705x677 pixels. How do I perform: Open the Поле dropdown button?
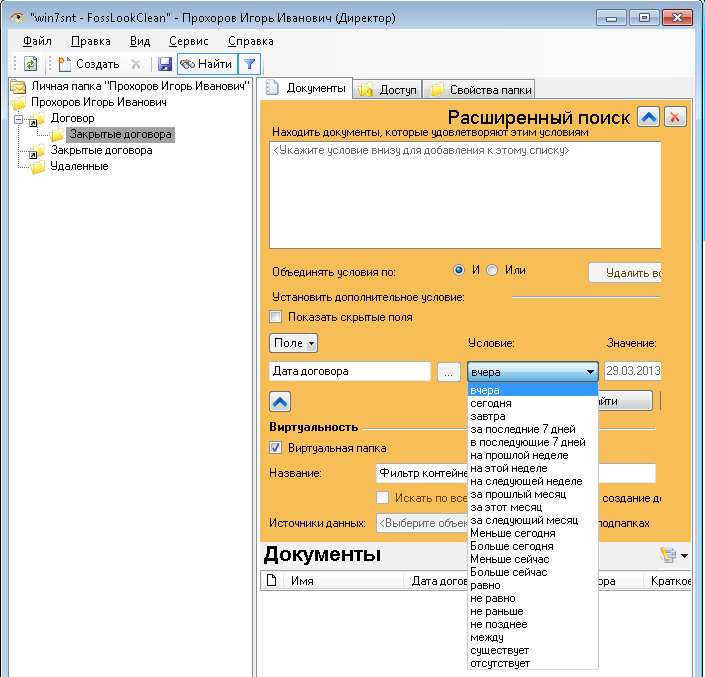pos(293,343)
